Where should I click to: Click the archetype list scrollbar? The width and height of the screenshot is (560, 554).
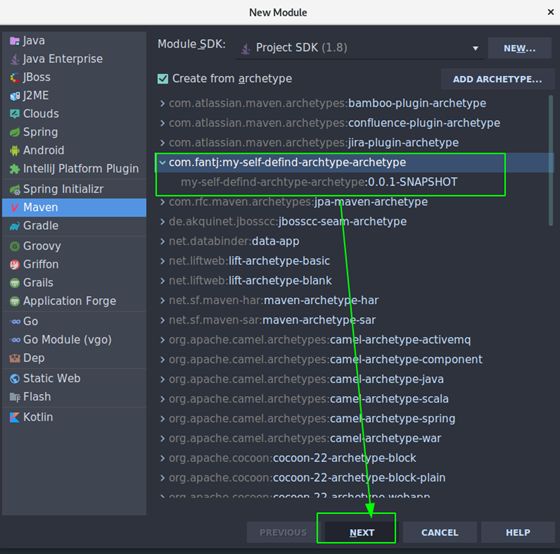pyautogui.click(x=550, y=161)
